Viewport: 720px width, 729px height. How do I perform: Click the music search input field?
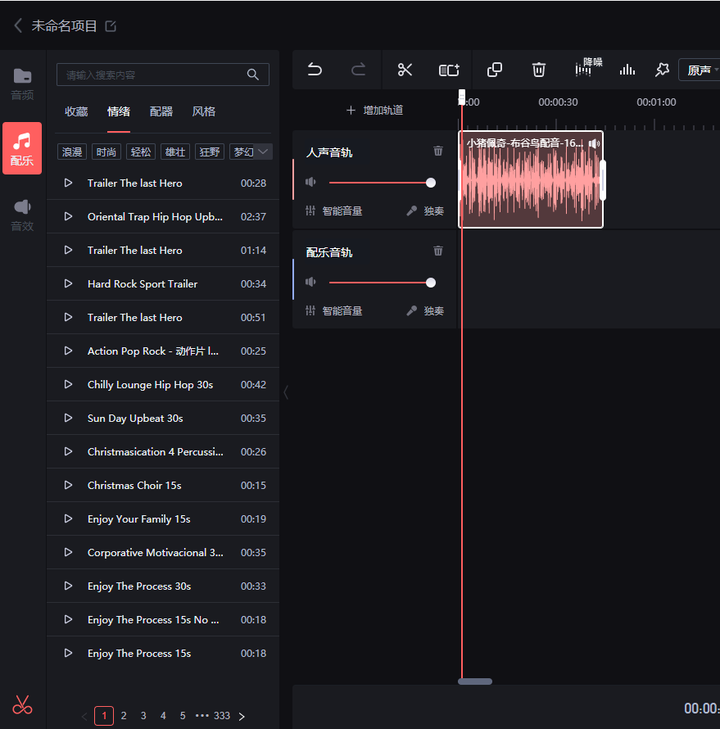coord(163,74)
